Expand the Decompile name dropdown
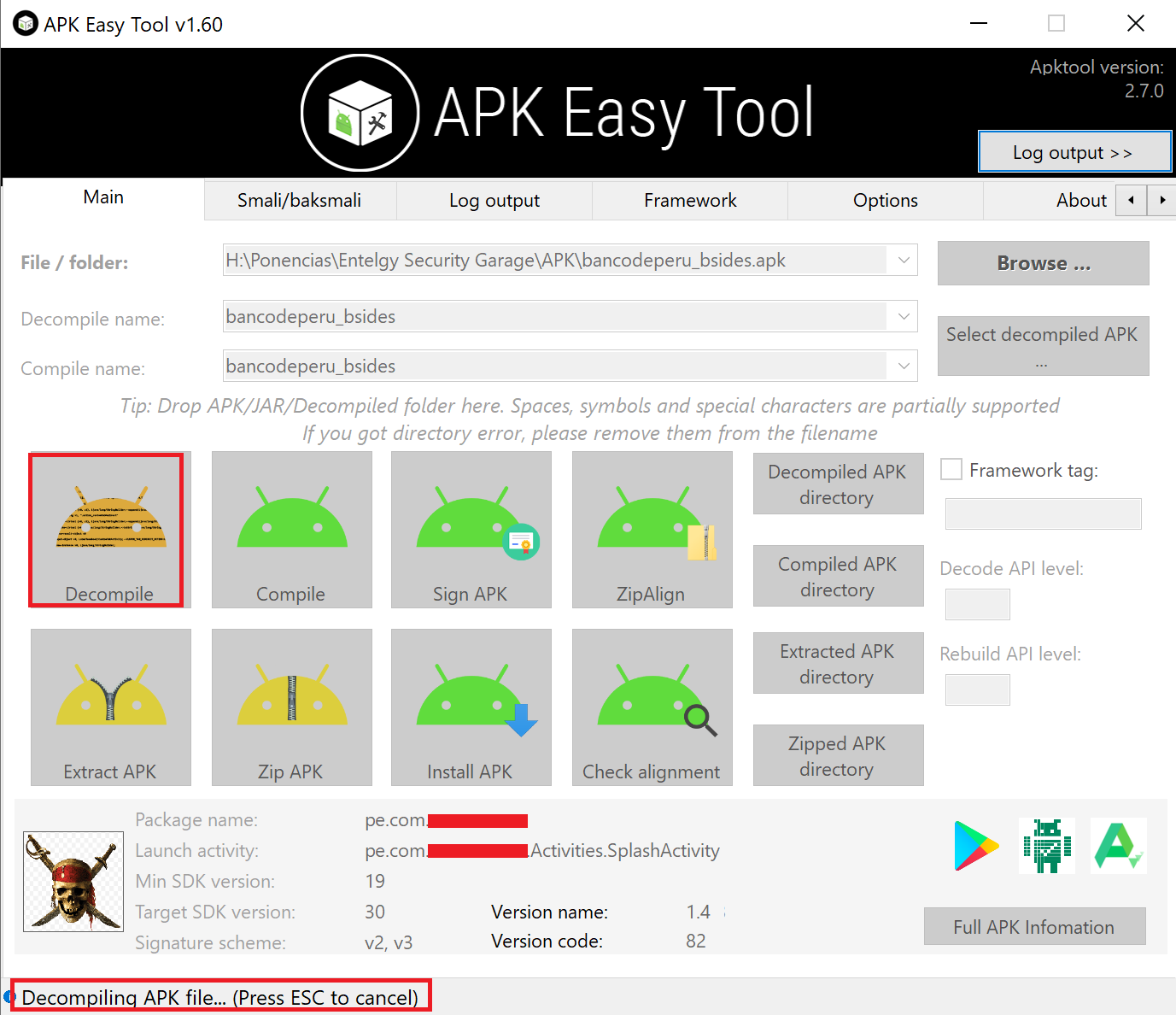 [904, 317]
